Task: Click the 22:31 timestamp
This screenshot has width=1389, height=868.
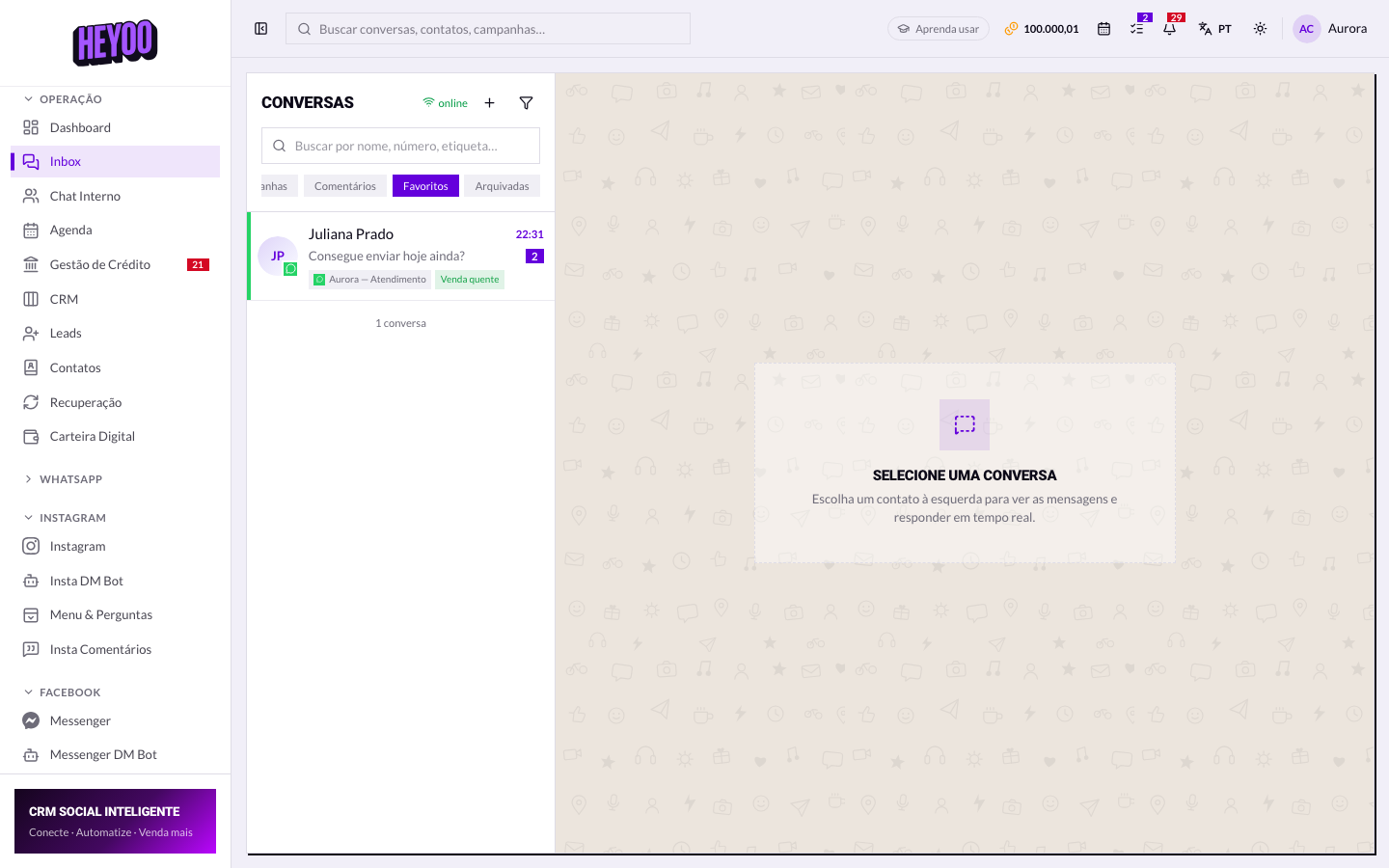Action: (530, 234)
